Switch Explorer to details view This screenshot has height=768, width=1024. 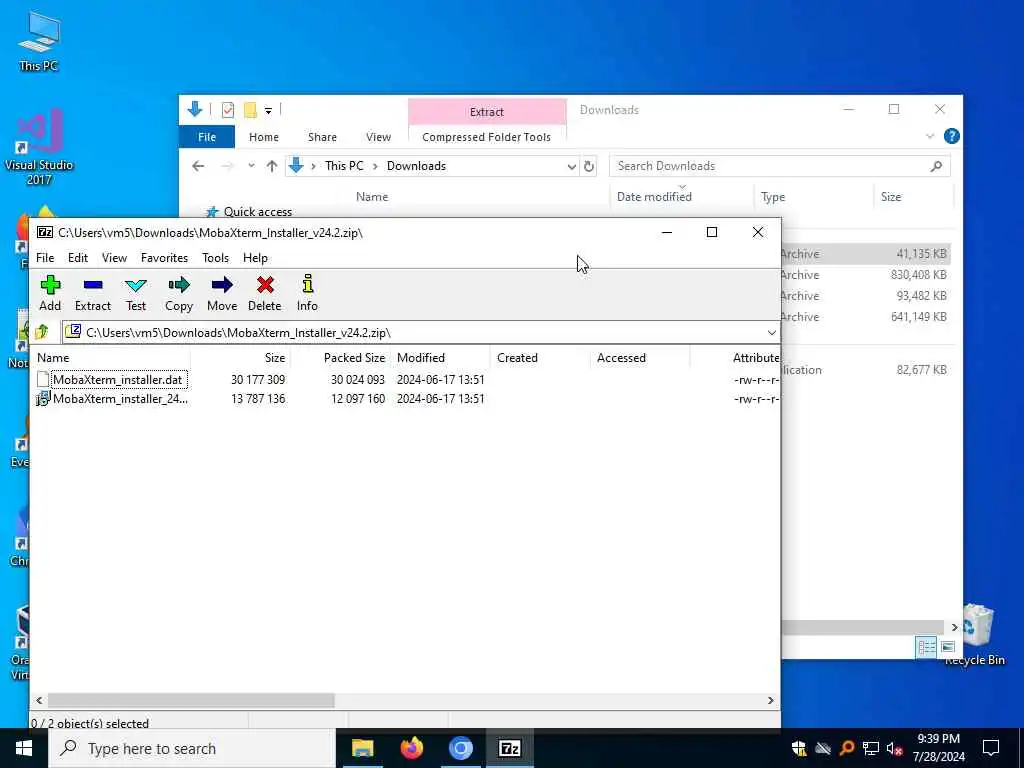click(x=926, y=647)
